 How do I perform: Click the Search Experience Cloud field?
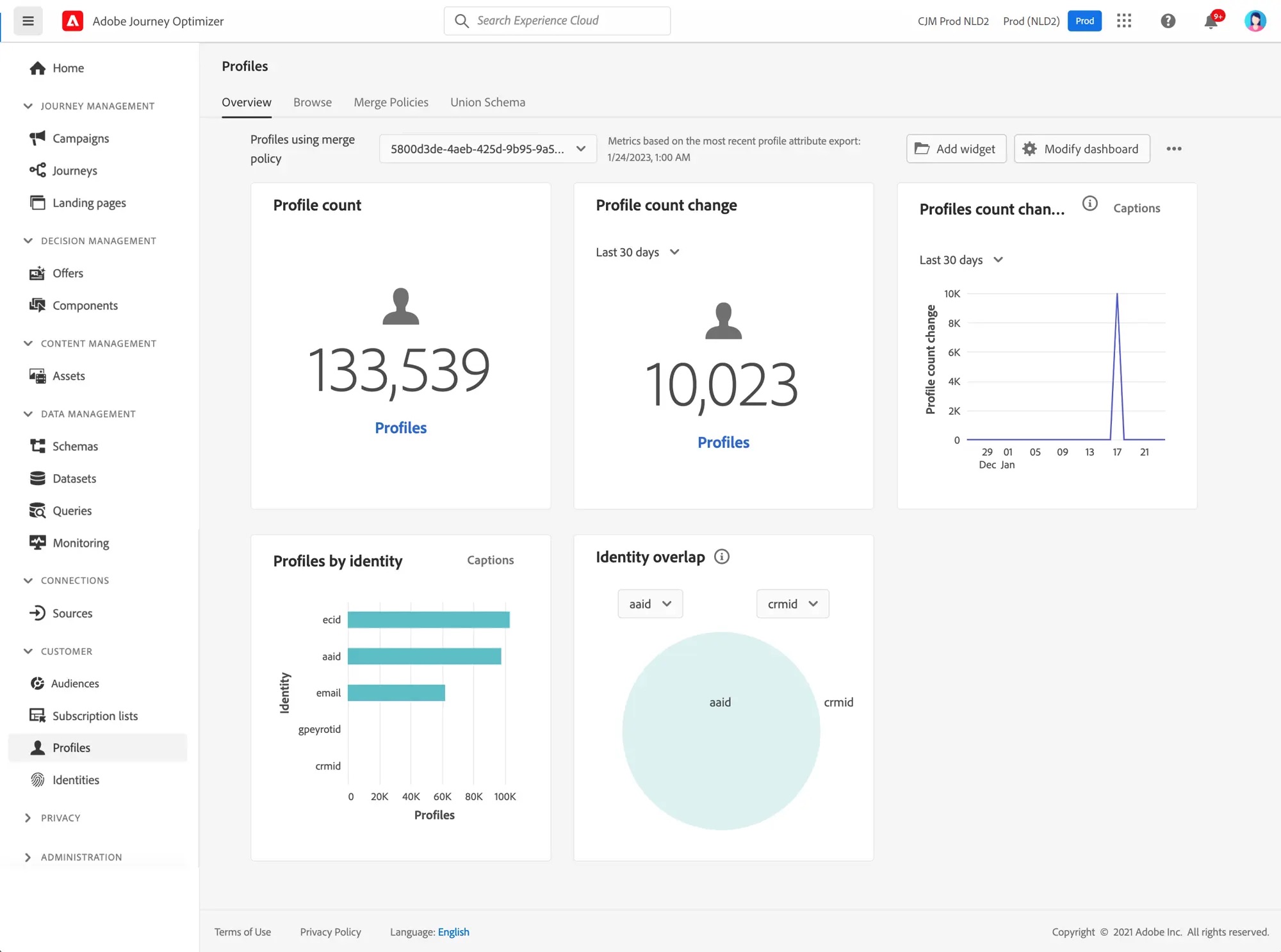557,21
